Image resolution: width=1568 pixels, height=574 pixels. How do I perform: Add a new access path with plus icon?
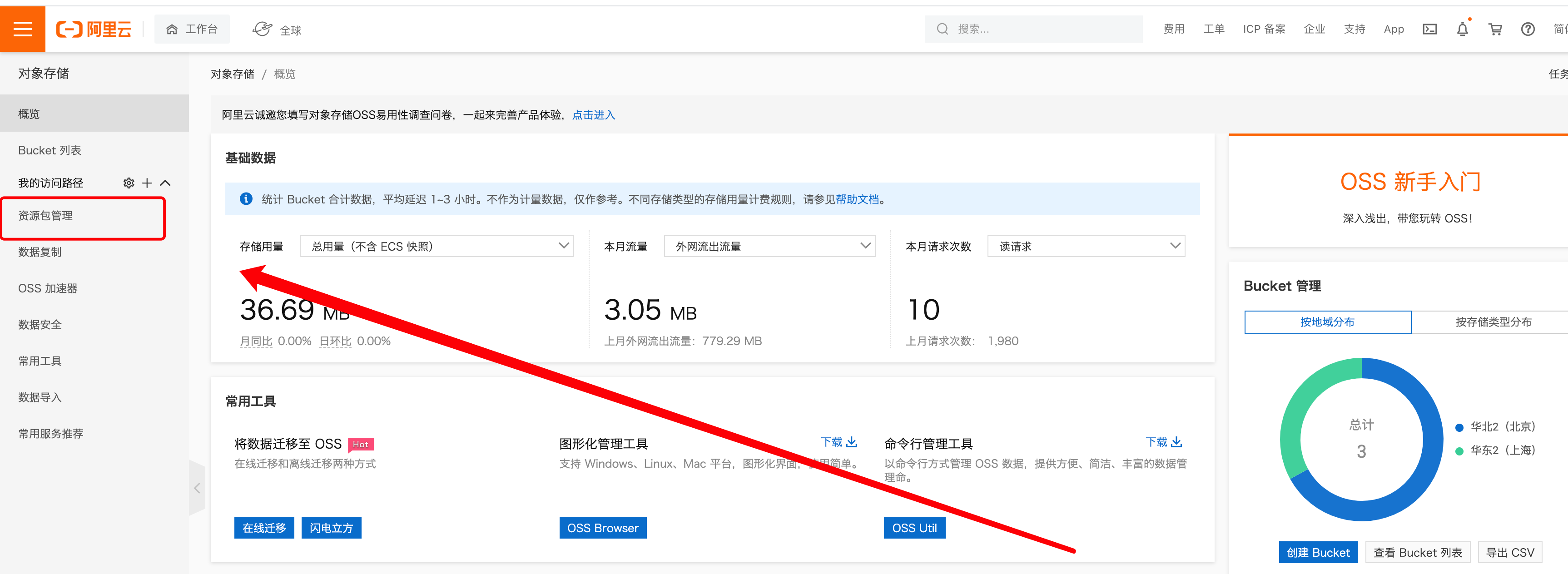(x=147, y=183)
